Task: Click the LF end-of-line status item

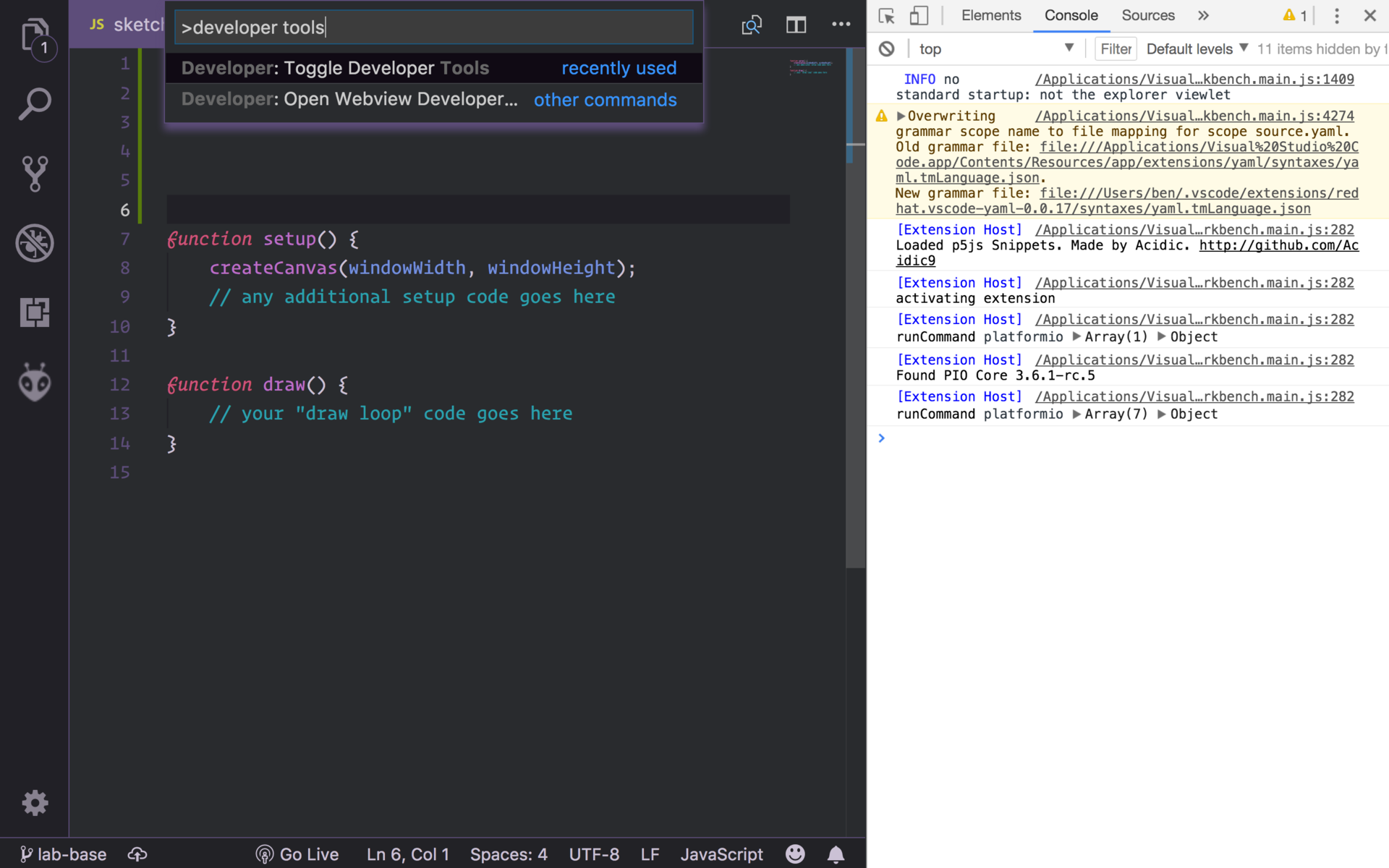Action: [x=650, y=854]
